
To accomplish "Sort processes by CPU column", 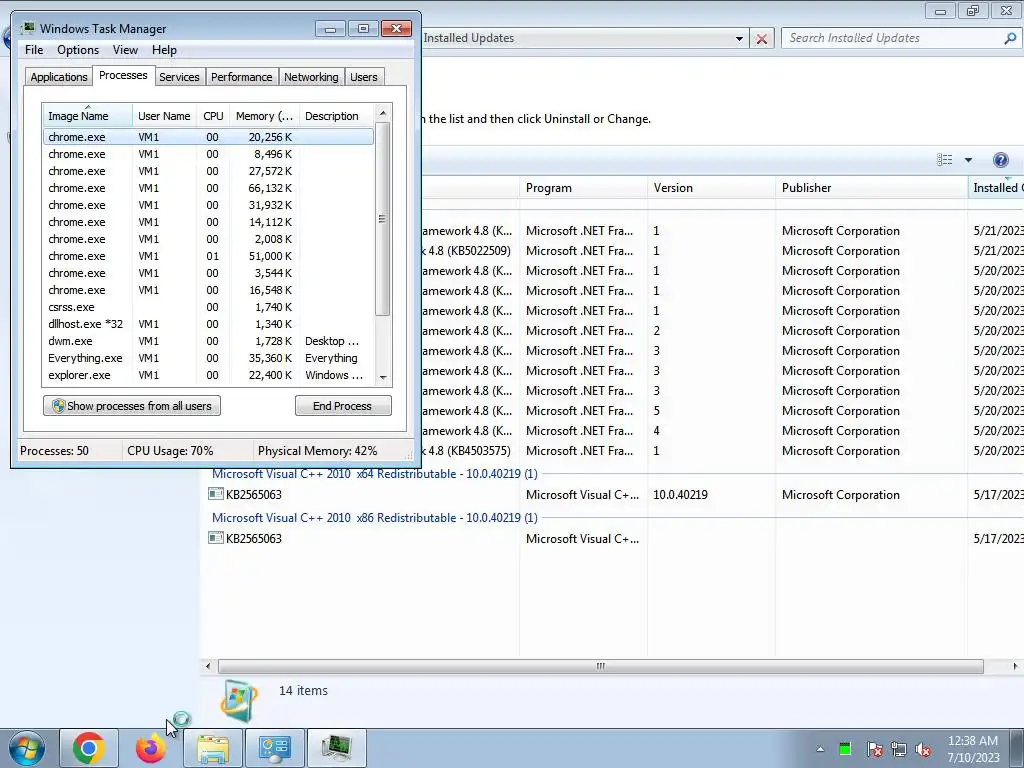I will tap(213, 116).
